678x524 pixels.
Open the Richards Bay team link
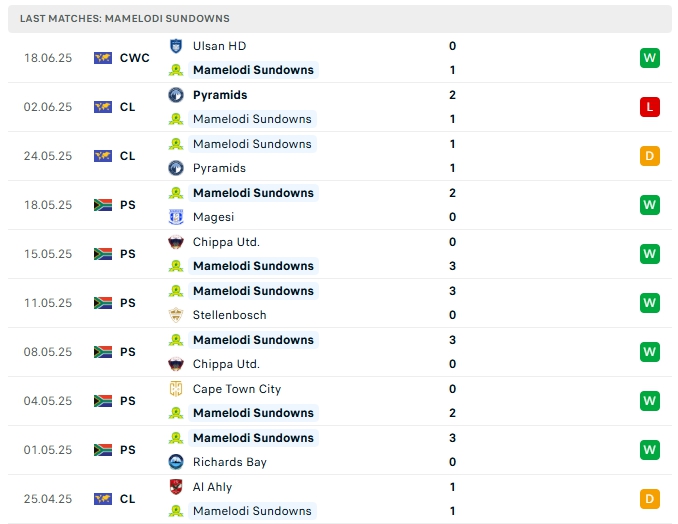[x=231, y=462]
